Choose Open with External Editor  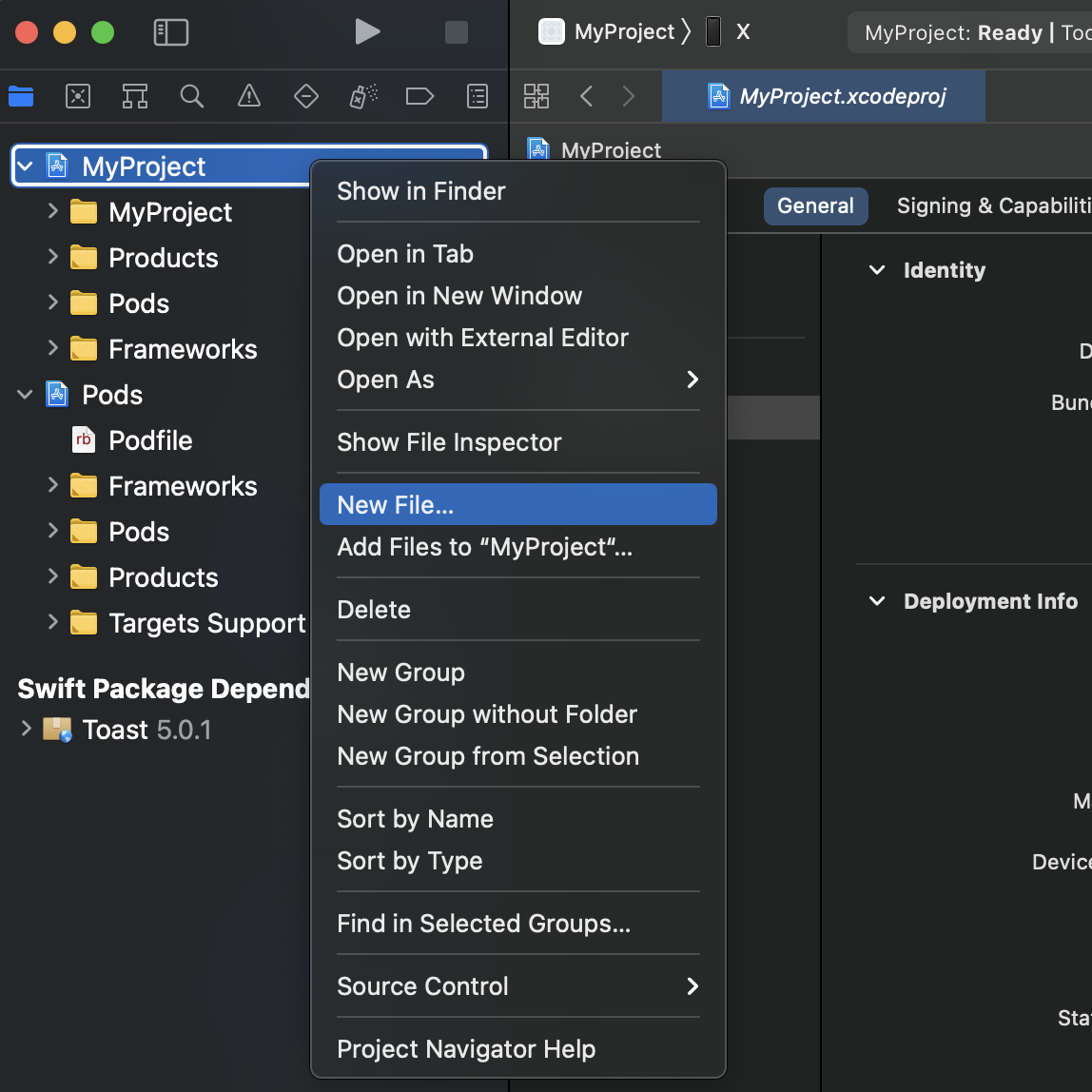[517, 337]
